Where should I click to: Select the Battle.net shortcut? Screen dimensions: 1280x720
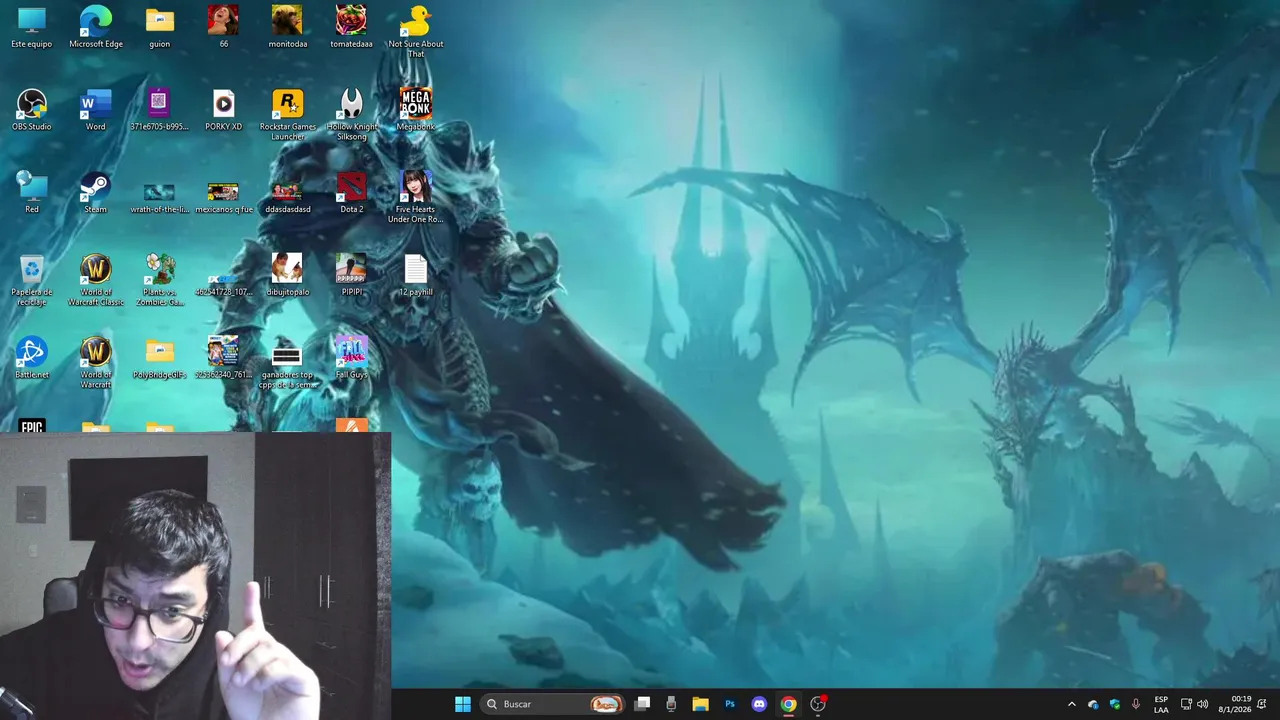[32, 358]
